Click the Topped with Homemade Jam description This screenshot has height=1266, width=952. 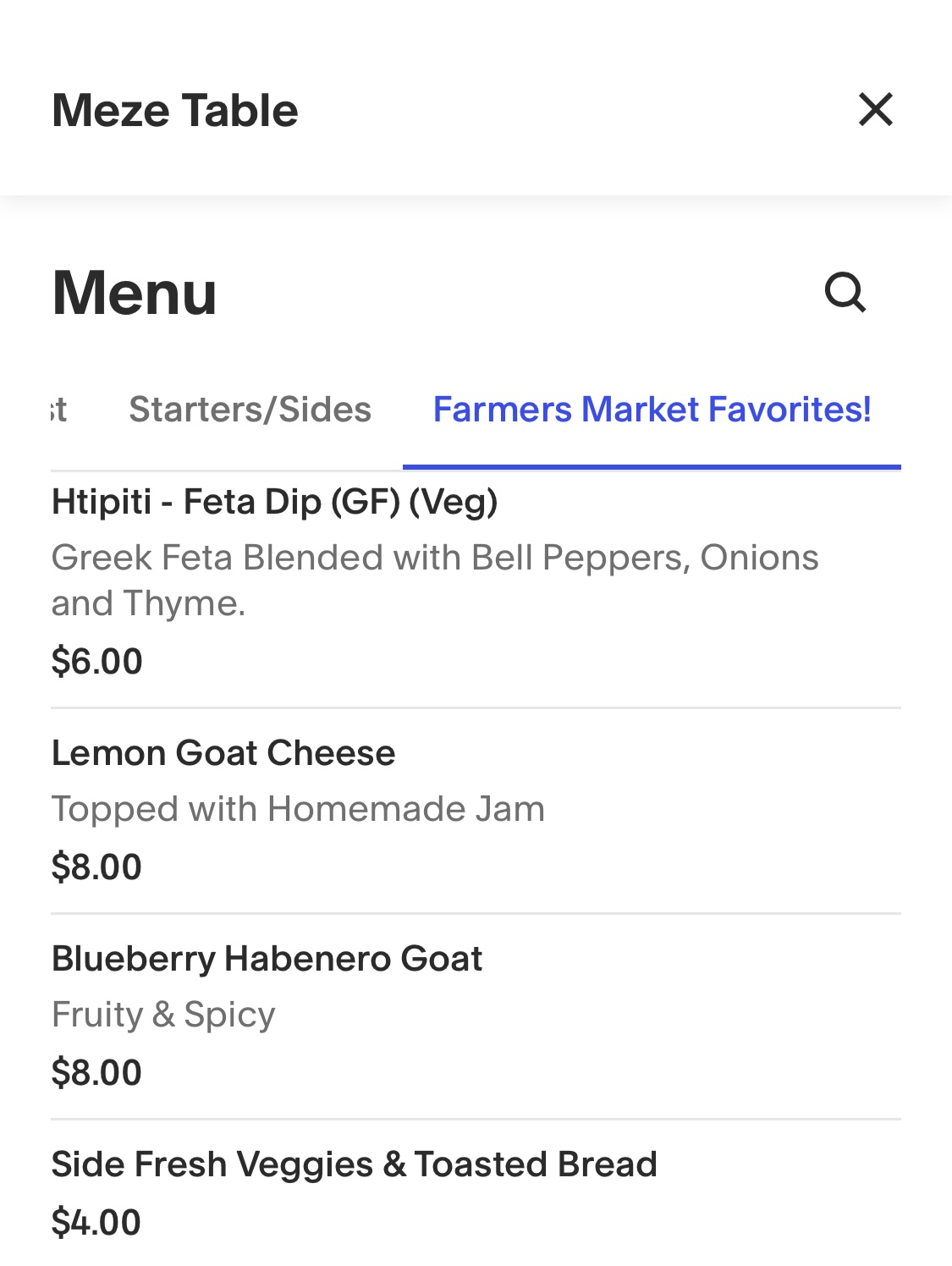(298, 809)
